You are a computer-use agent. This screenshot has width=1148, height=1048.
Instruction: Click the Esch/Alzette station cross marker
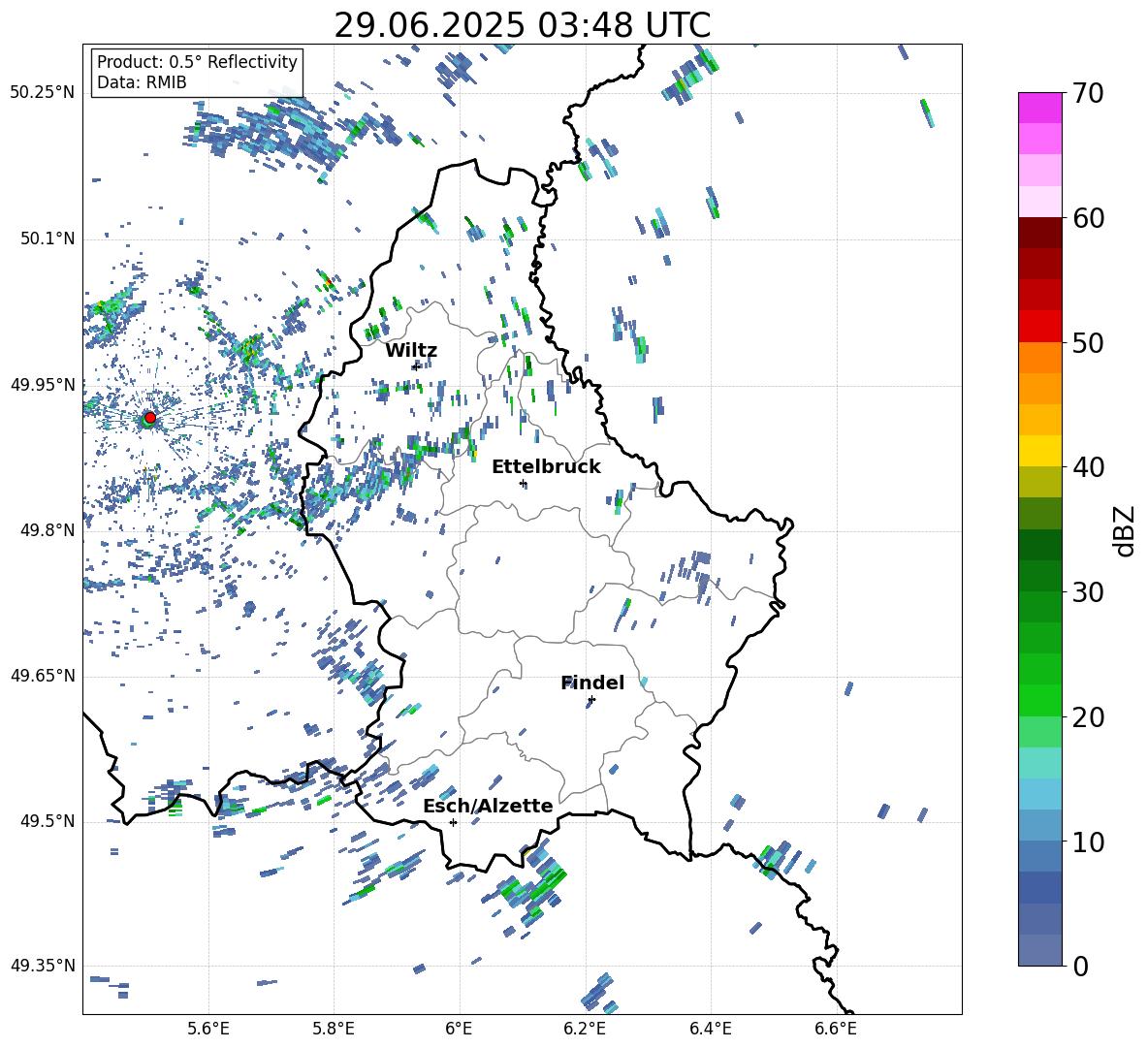(x=453, y=822)
